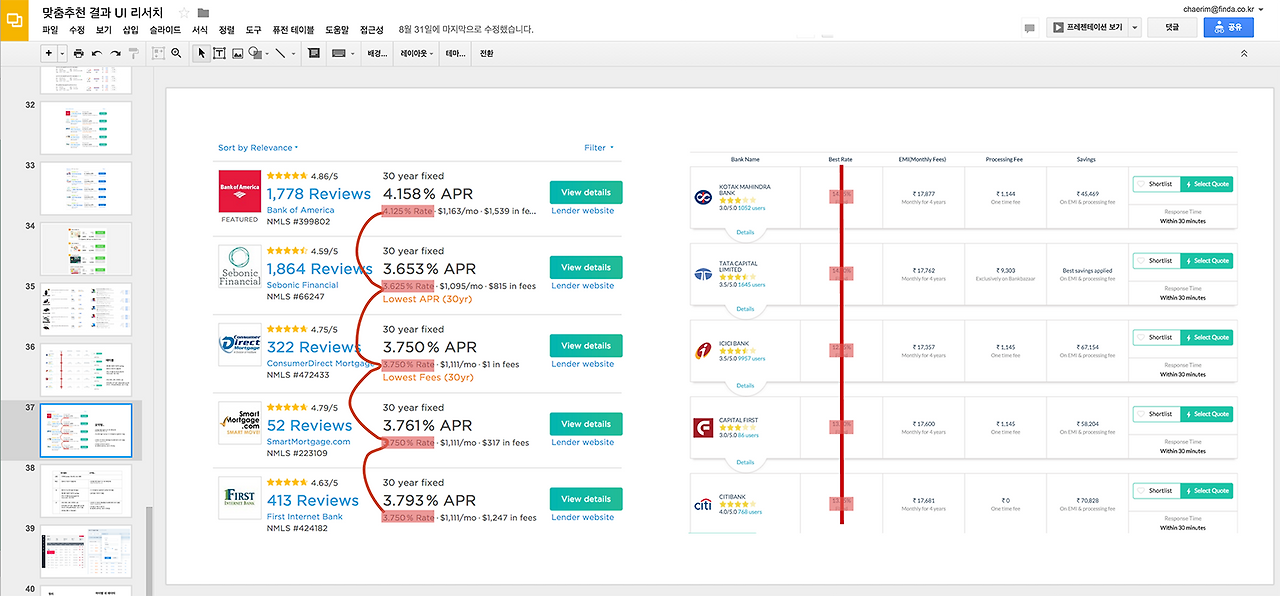Screen dimensions: 1280x596
Task: Click the 'First Internet Bank' name text
Action: click(304, 517)
